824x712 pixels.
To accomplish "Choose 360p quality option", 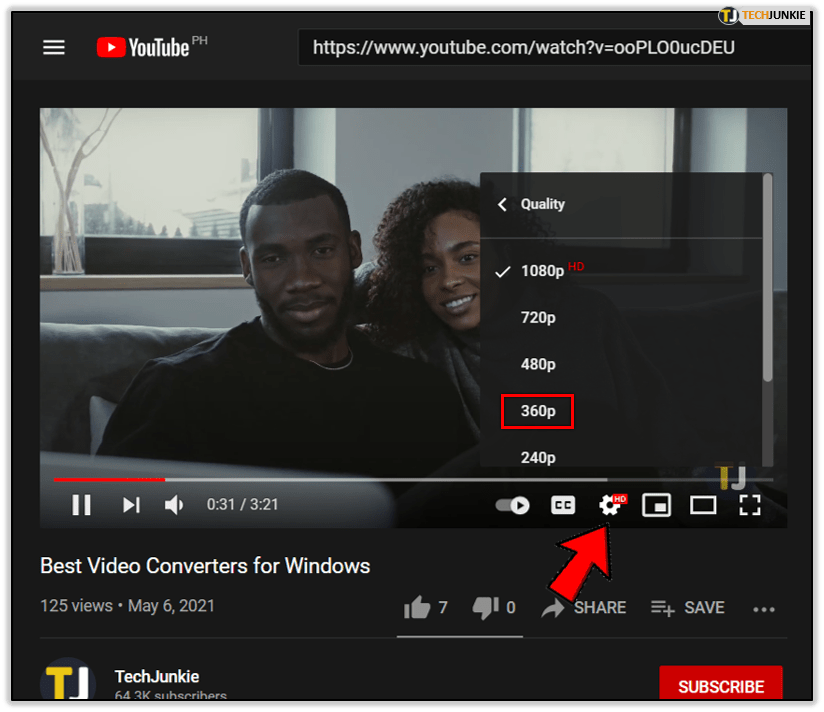I will coord(538,411).
